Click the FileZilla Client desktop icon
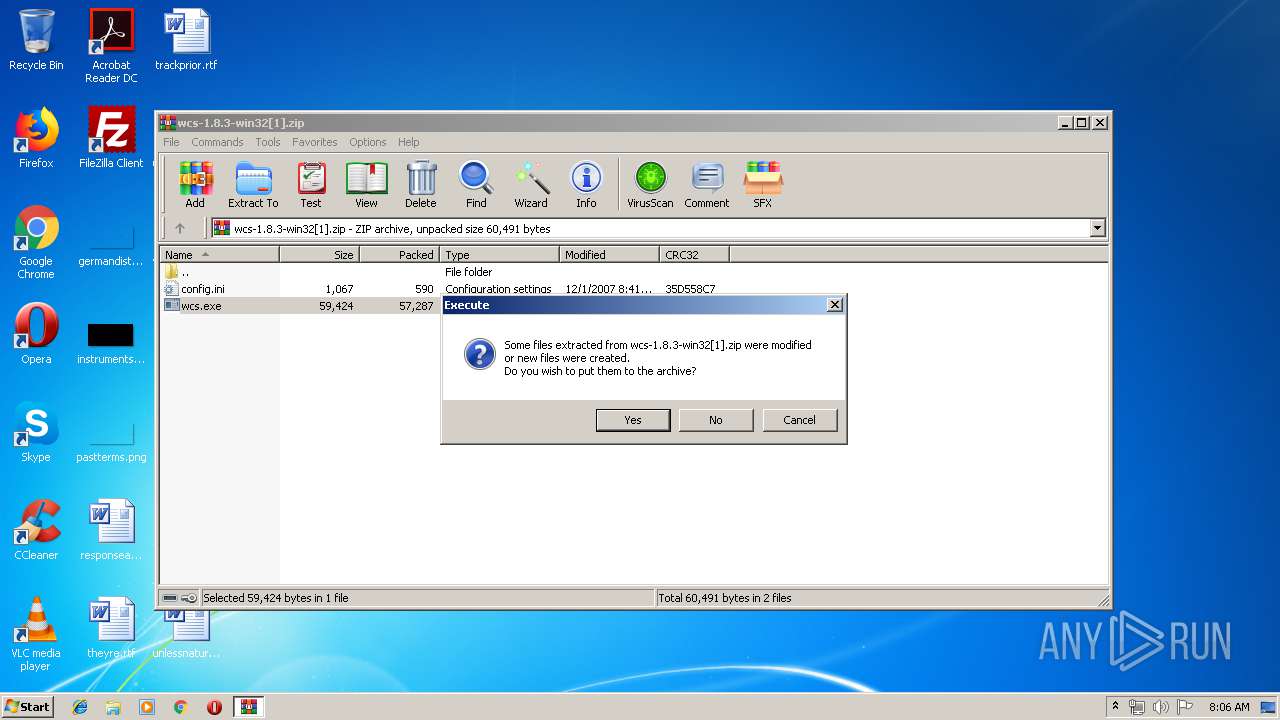This screenshot has width=1280, height=720. point(111,138)
